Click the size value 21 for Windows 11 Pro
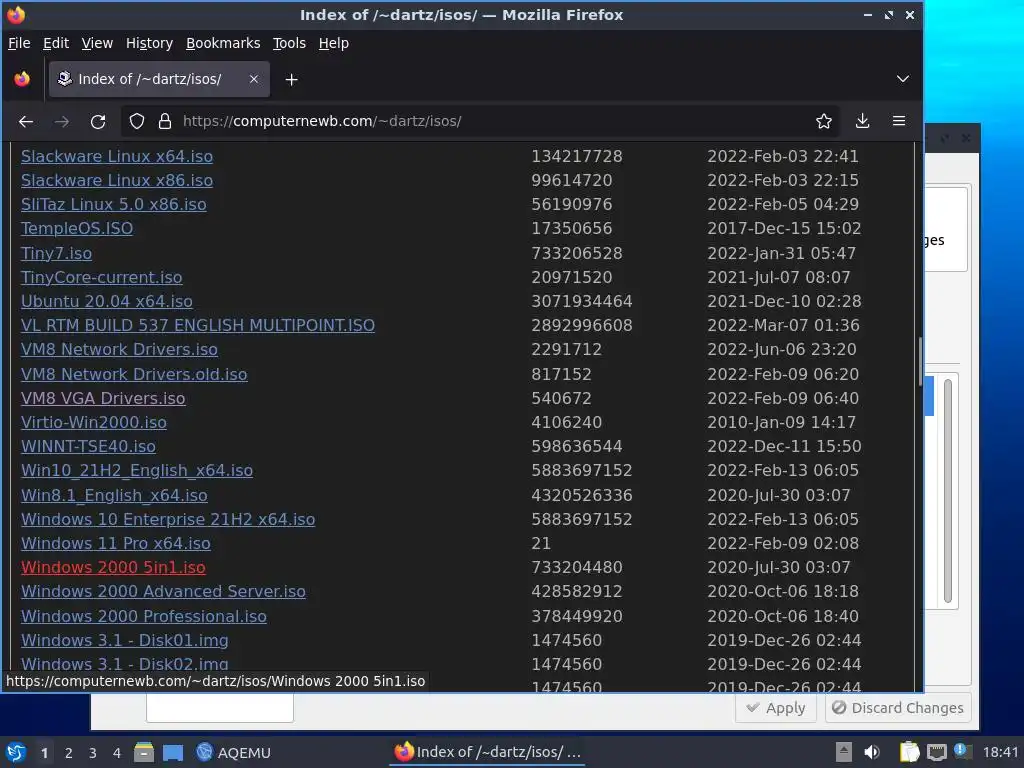This screenshot has width=1024, height=768. (541, 544)
